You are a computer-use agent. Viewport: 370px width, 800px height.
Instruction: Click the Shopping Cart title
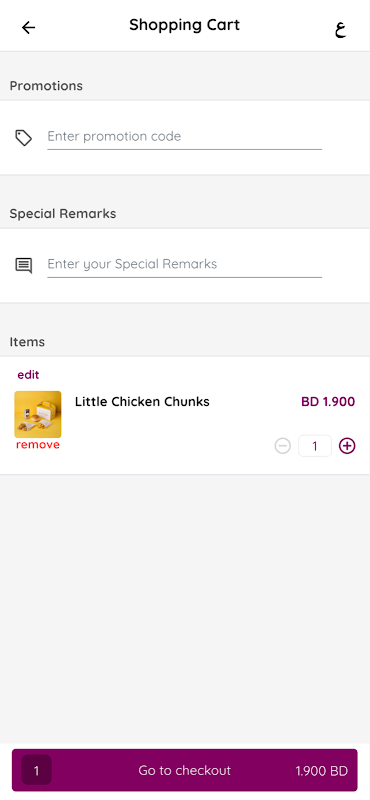(184, 25)
